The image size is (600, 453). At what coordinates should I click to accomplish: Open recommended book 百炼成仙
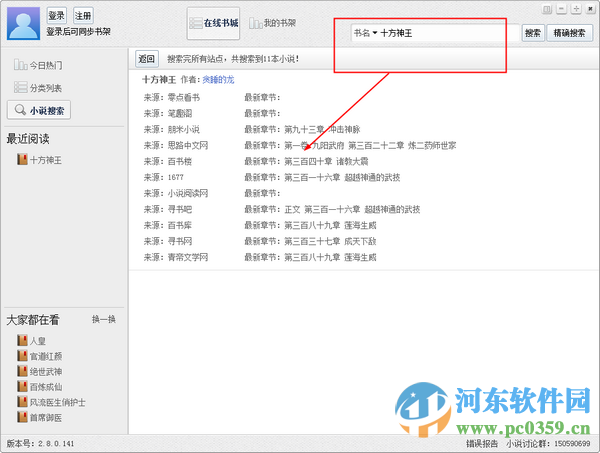click(x=39, y=386)
